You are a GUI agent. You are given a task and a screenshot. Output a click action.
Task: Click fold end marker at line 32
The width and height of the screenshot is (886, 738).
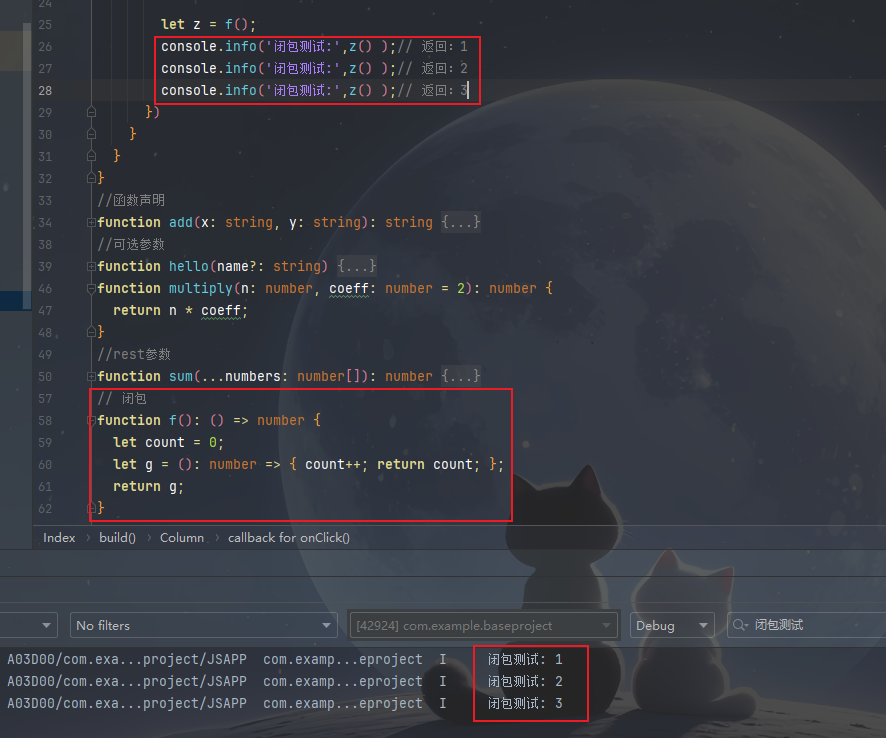click(91, 178)
